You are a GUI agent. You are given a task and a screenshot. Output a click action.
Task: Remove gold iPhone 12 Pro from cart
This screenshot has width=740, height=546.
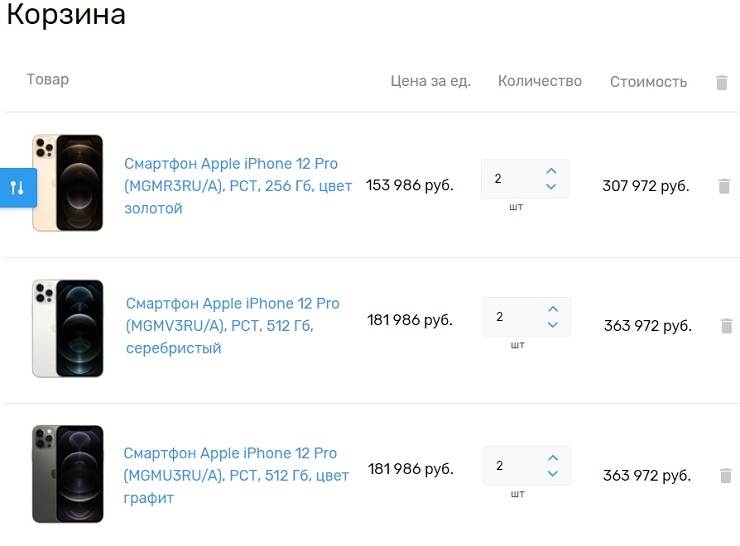click(725, 186)
